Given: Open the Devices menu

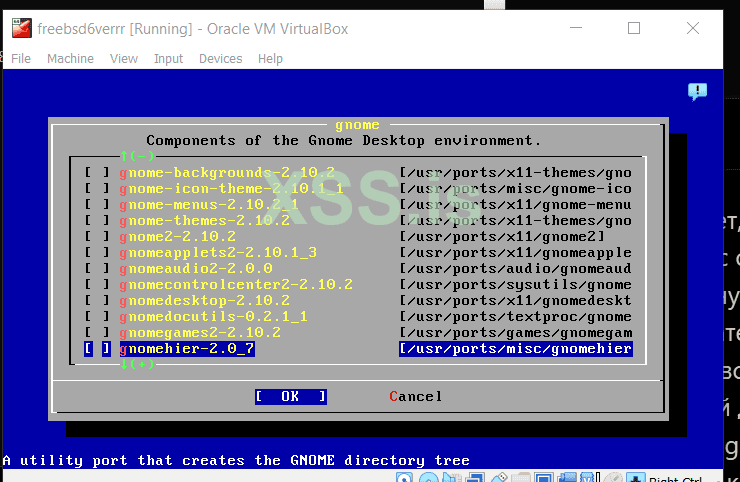Looking at the screenshot, I should tap(220, 59).
